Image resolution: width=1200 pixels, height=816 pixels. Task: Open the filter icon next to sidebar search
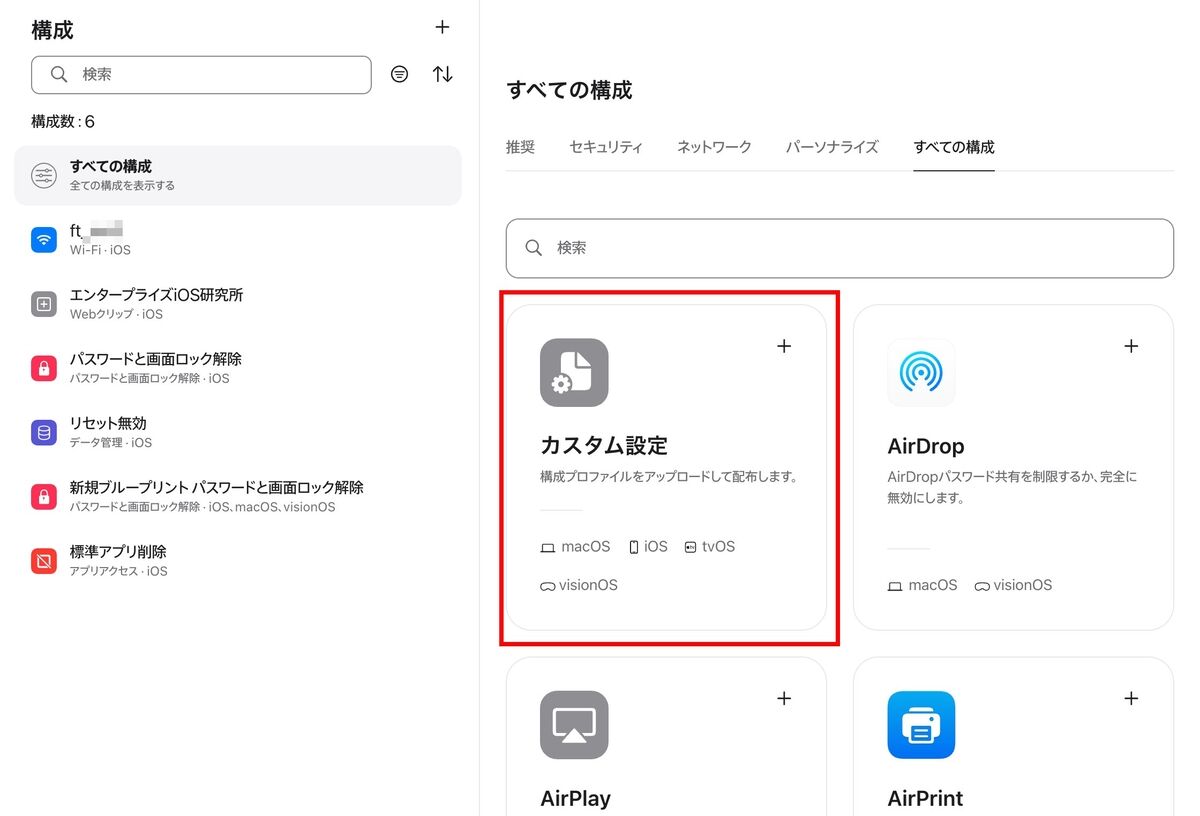[x=399, y=75]
